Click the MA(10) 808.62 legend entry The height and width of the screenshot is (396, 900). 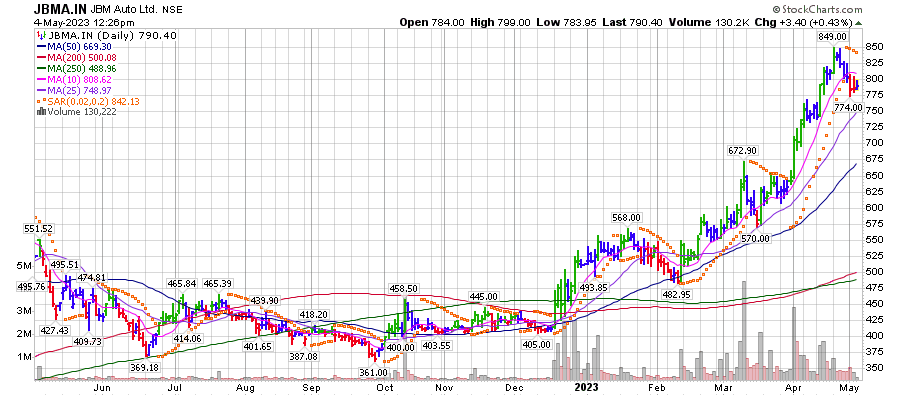coord(80,79)
